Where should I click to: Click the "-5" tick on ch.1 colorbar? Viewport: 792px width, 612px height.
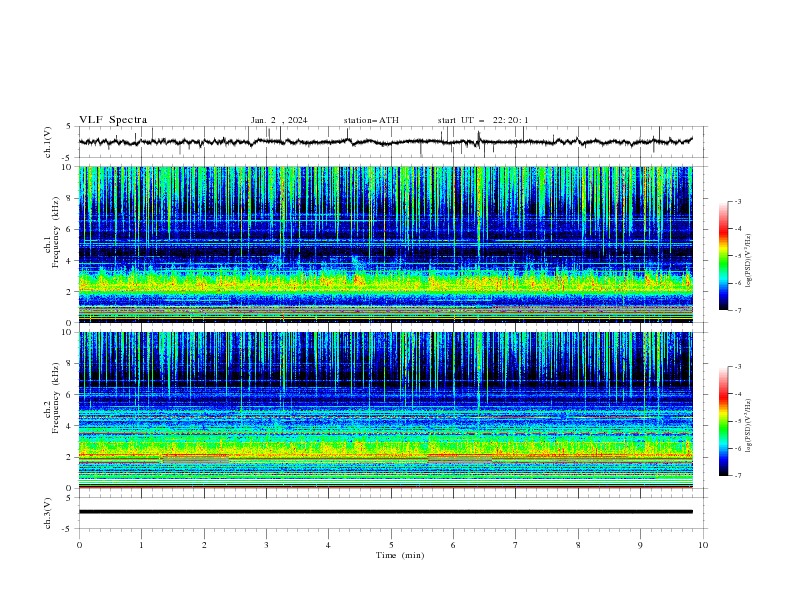click(x=737, y=256)
